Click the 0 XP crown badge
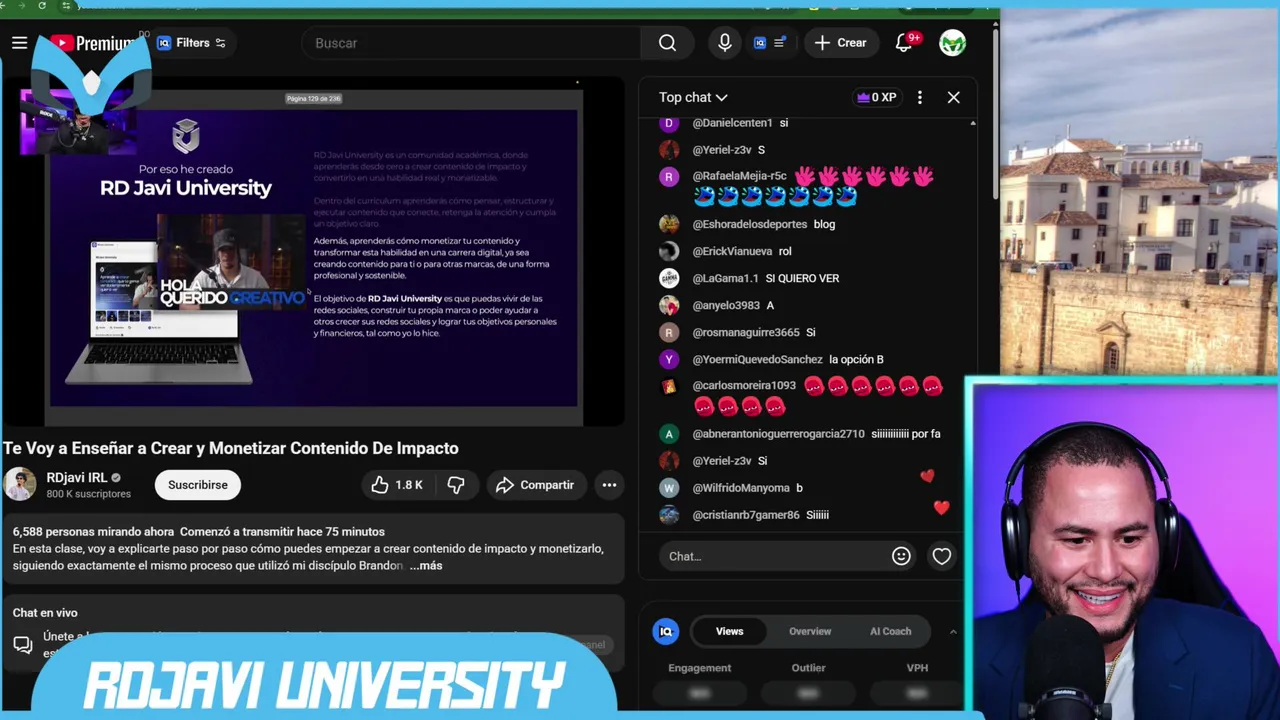The width and height of the screenshot is (1280, 720). (876, 97)
